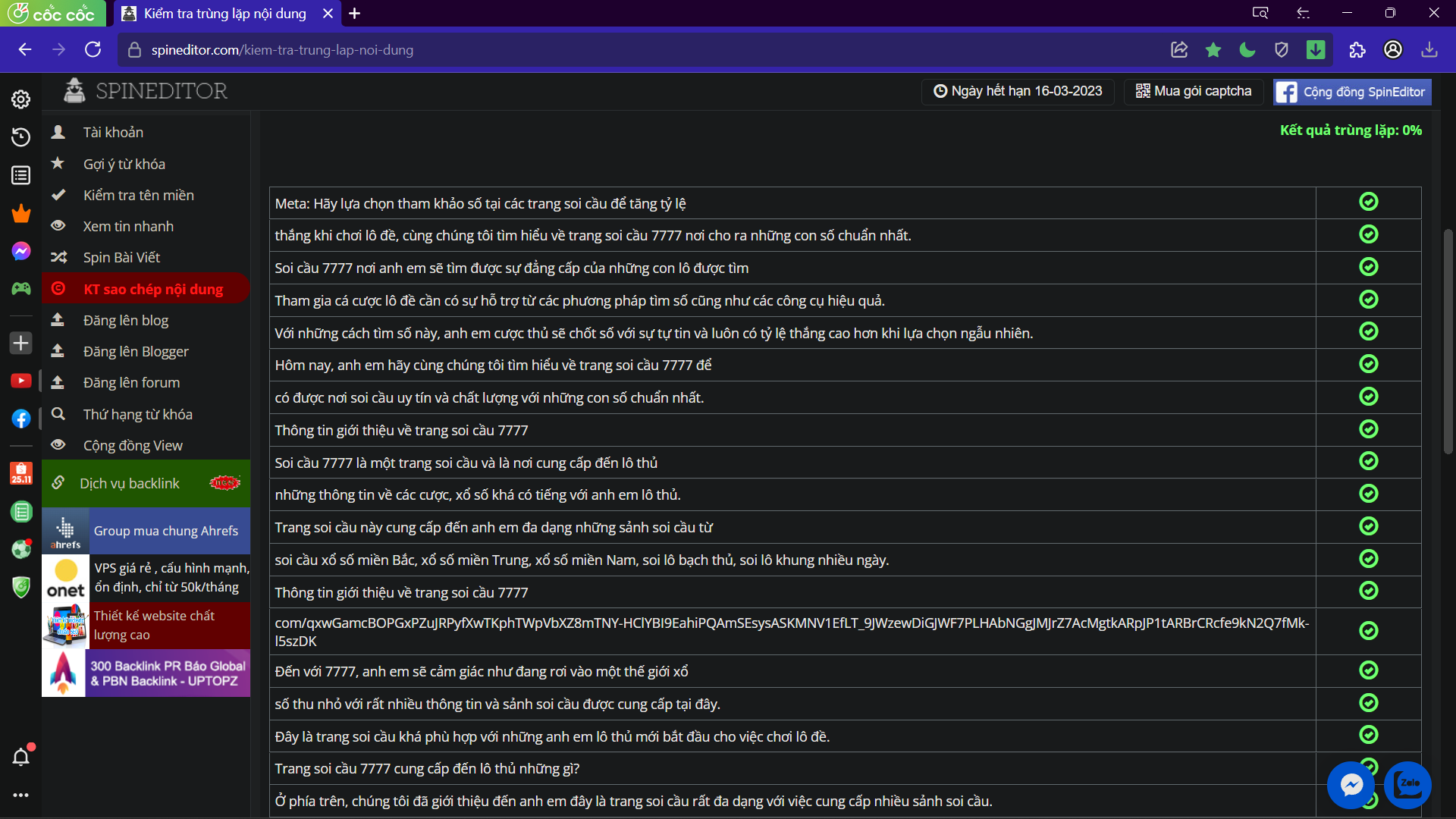Viewport: 1456px width, 819px height.
Task: Click the page vertical scrollbar
Action: [x=1448, y=341]
